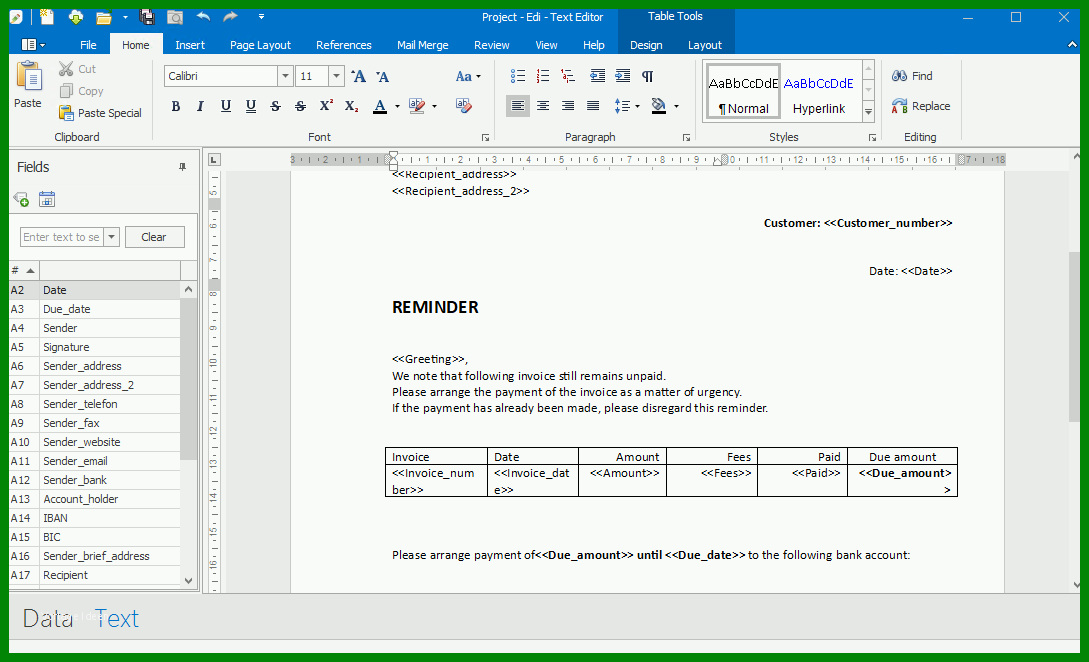Select IBAN field in list
The height and width of the screenshot is (662, 1089).
(95, 518)
